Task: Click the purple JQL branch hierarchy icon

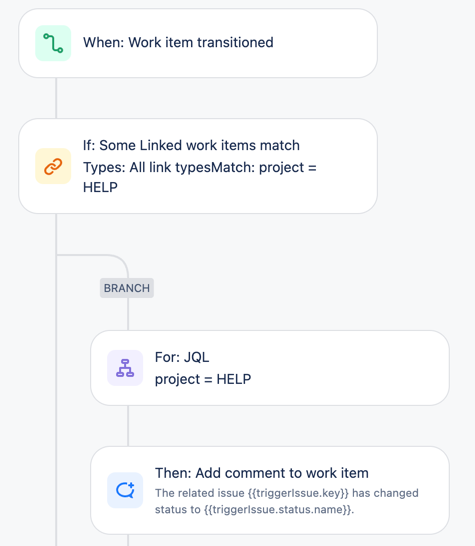Action: (x=125, y=368)
